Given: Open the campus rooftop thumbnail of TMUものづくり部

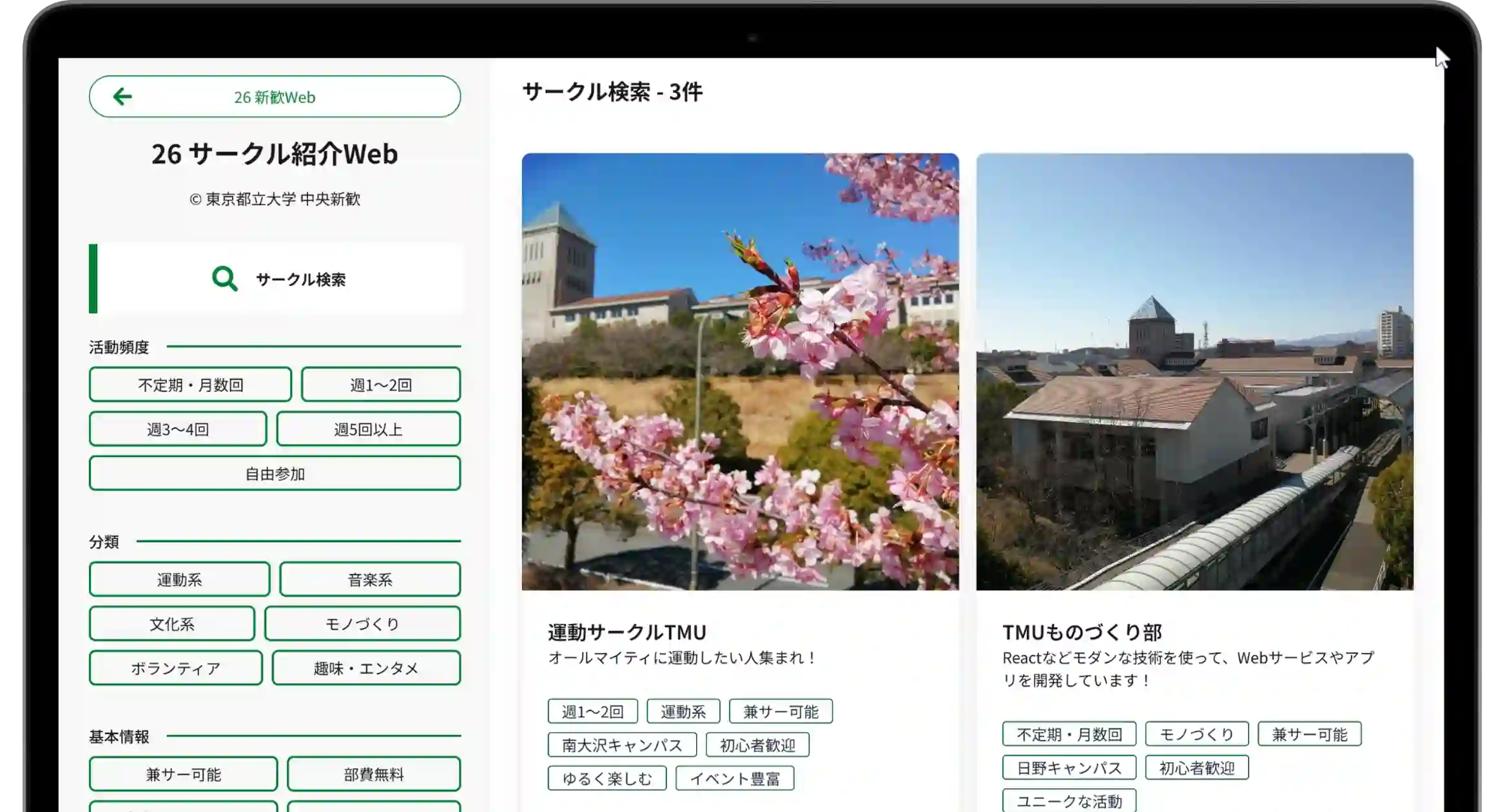Looking at the screenshot, I should [1194, 371].
